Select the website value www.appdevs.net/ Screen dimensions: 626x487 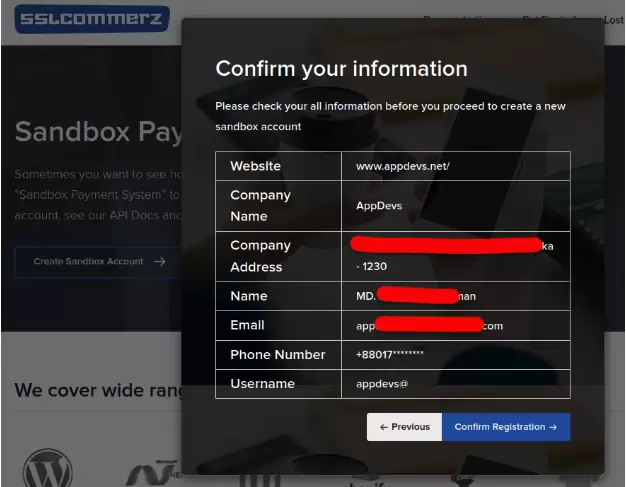click(403, 166)
